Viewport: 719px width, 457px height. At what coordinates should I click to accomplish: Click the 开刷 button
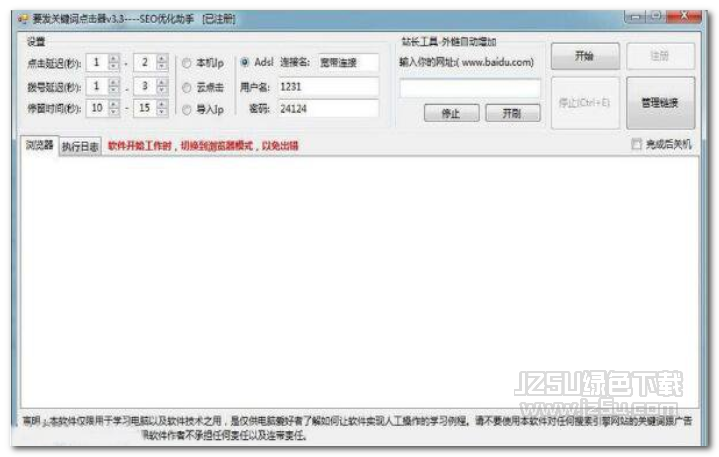click(512, 113)
